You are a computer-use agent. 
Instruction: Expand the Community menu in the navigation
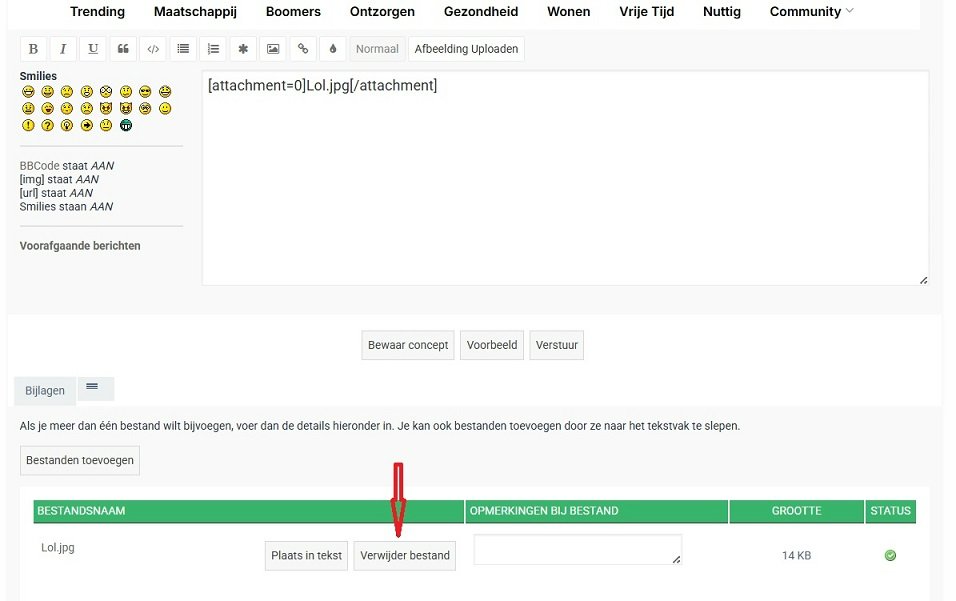(811, 12)
